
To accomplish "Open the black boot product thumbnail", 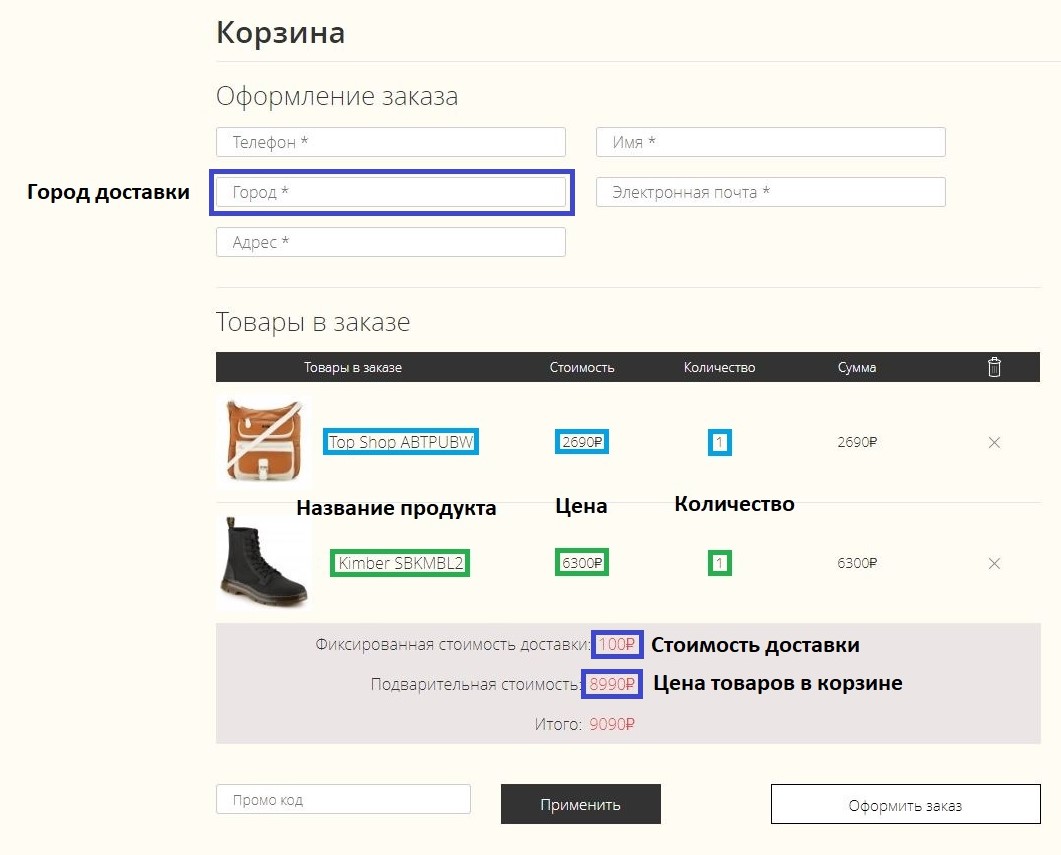I will pyautogui.click(x=263, y=562).
